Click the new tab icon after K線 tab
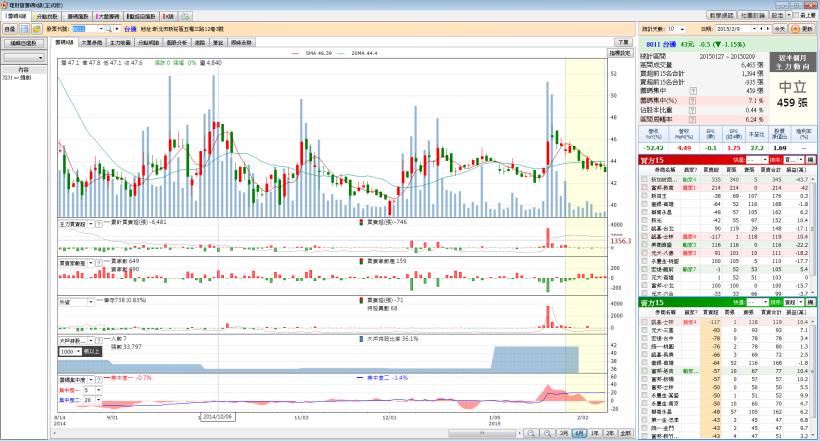Image resolution: width=820 pixels, height=442 pixels. (185, 17)
